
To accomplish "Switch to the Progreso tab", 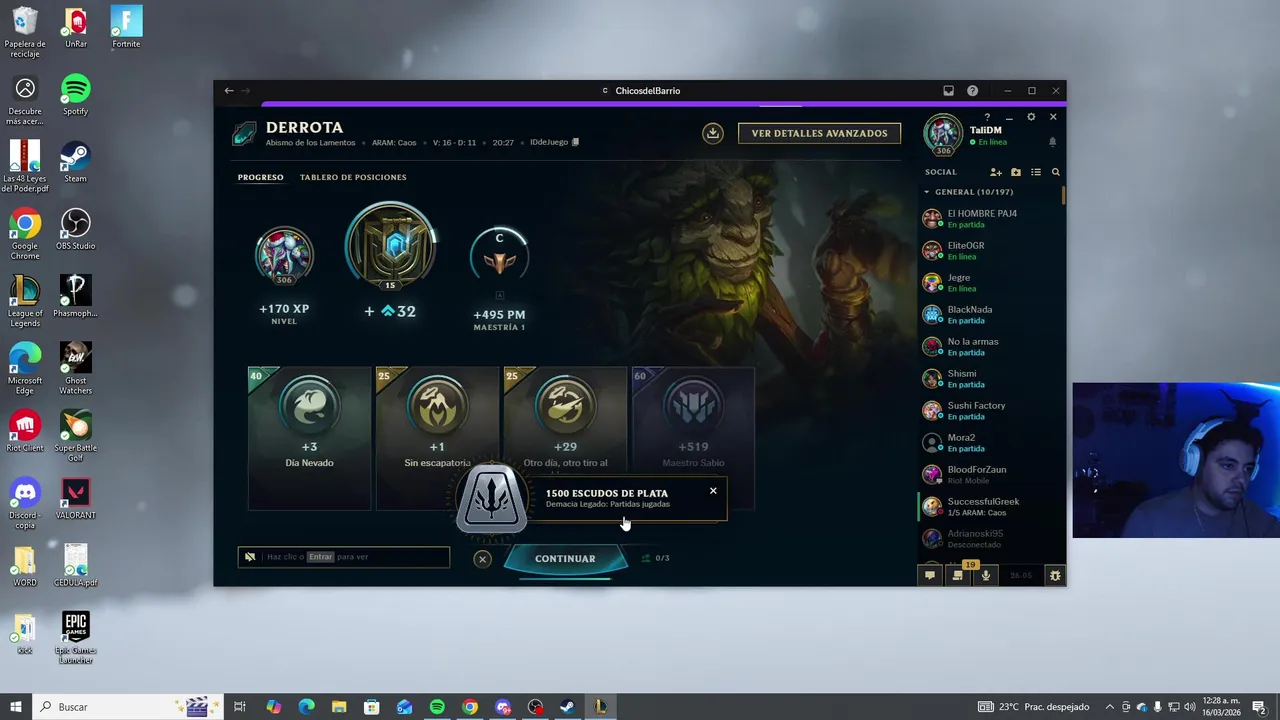I will tap(261, 177).
